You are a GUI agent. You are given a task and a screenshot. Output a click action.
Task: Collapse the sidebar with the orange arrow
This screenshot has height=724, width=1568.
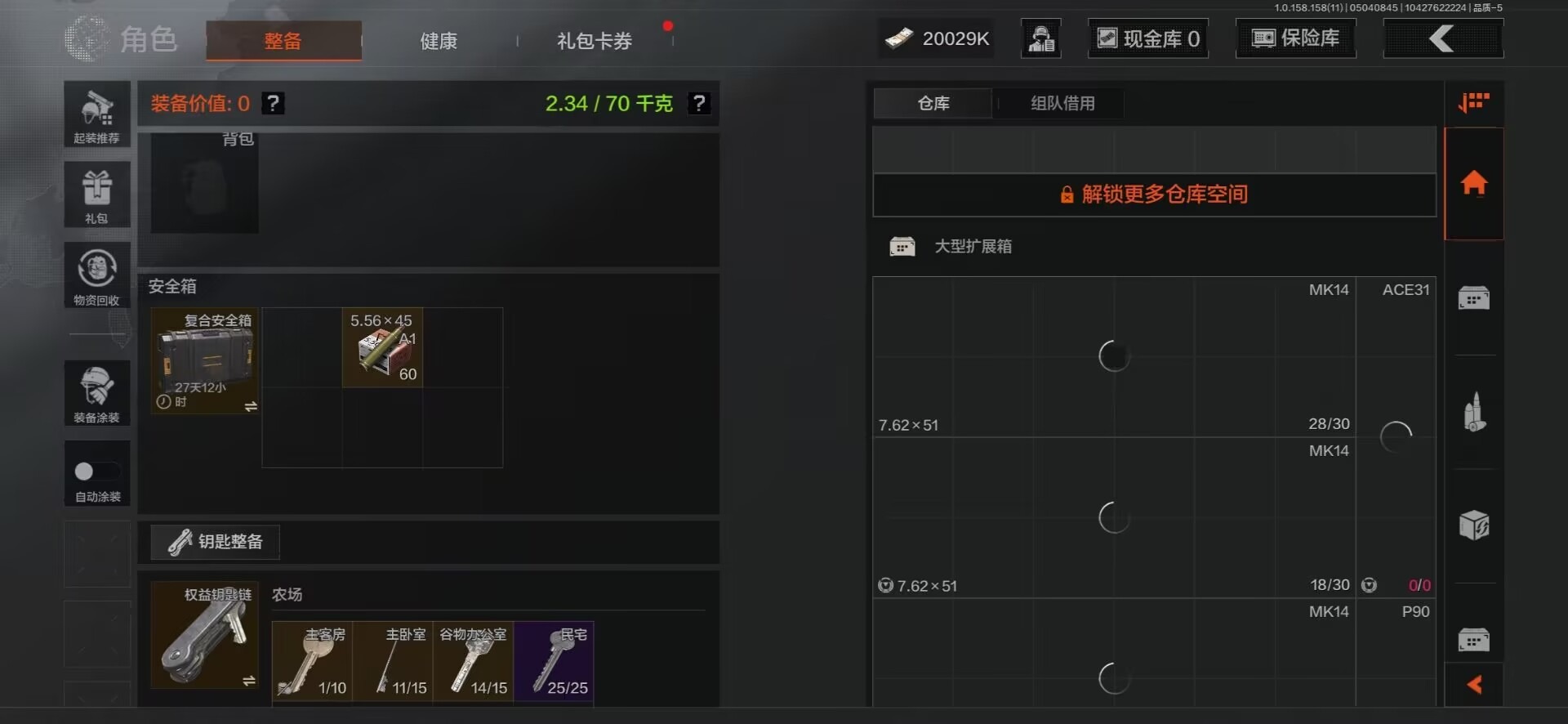tap(1474, 685)
